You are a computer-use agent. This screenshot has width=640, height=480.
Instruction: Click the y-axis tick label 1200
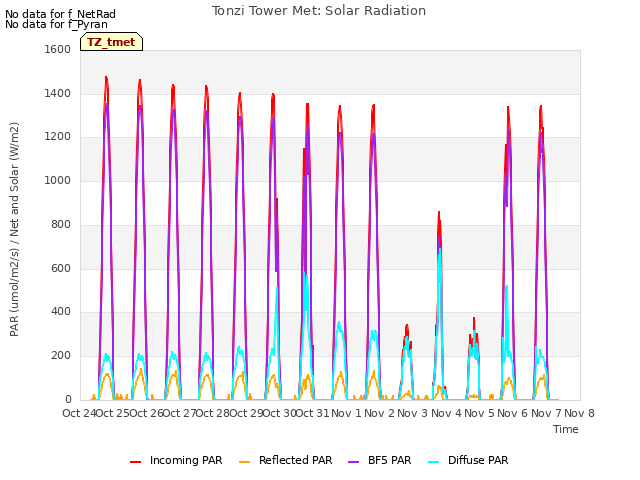[x=58, y=137]
